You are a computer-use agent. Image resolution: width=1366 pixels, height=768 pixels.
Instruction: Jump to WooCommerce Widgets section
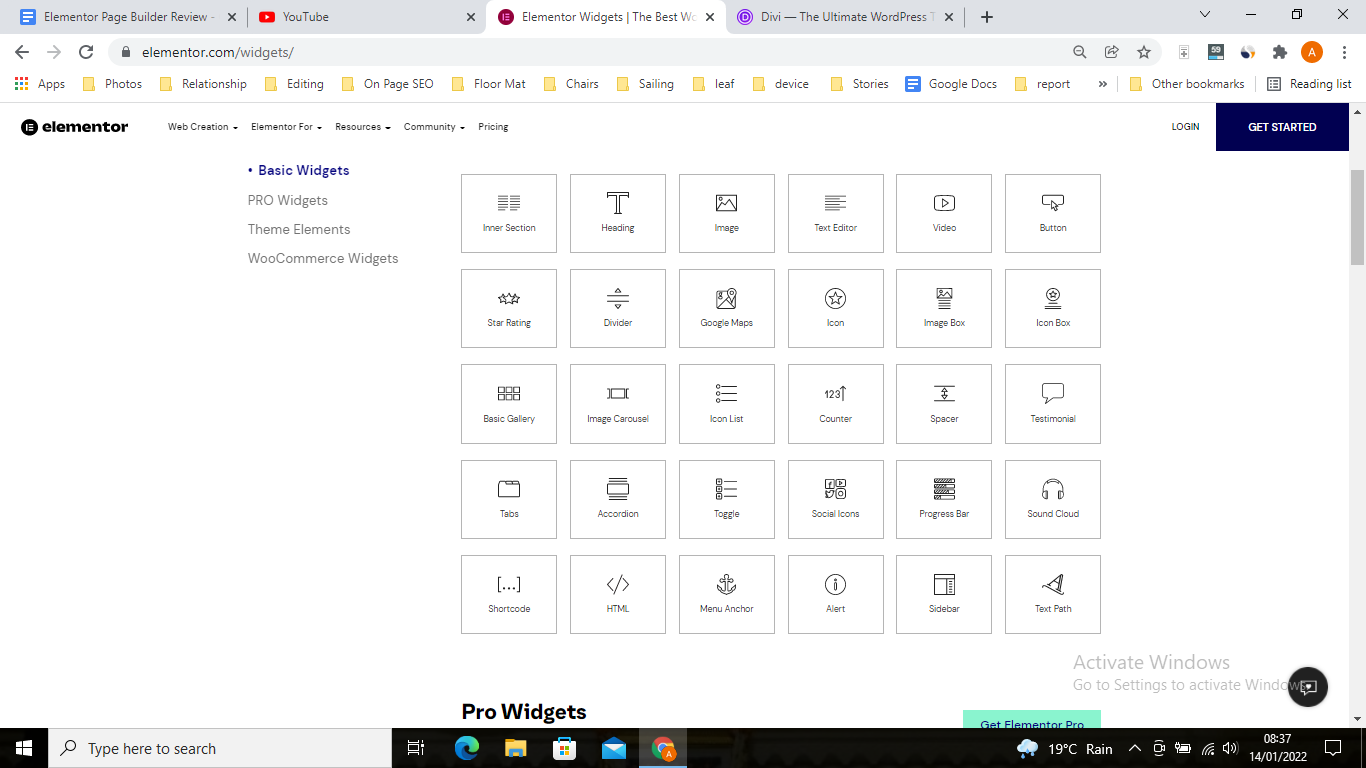(x=323, y=258)
